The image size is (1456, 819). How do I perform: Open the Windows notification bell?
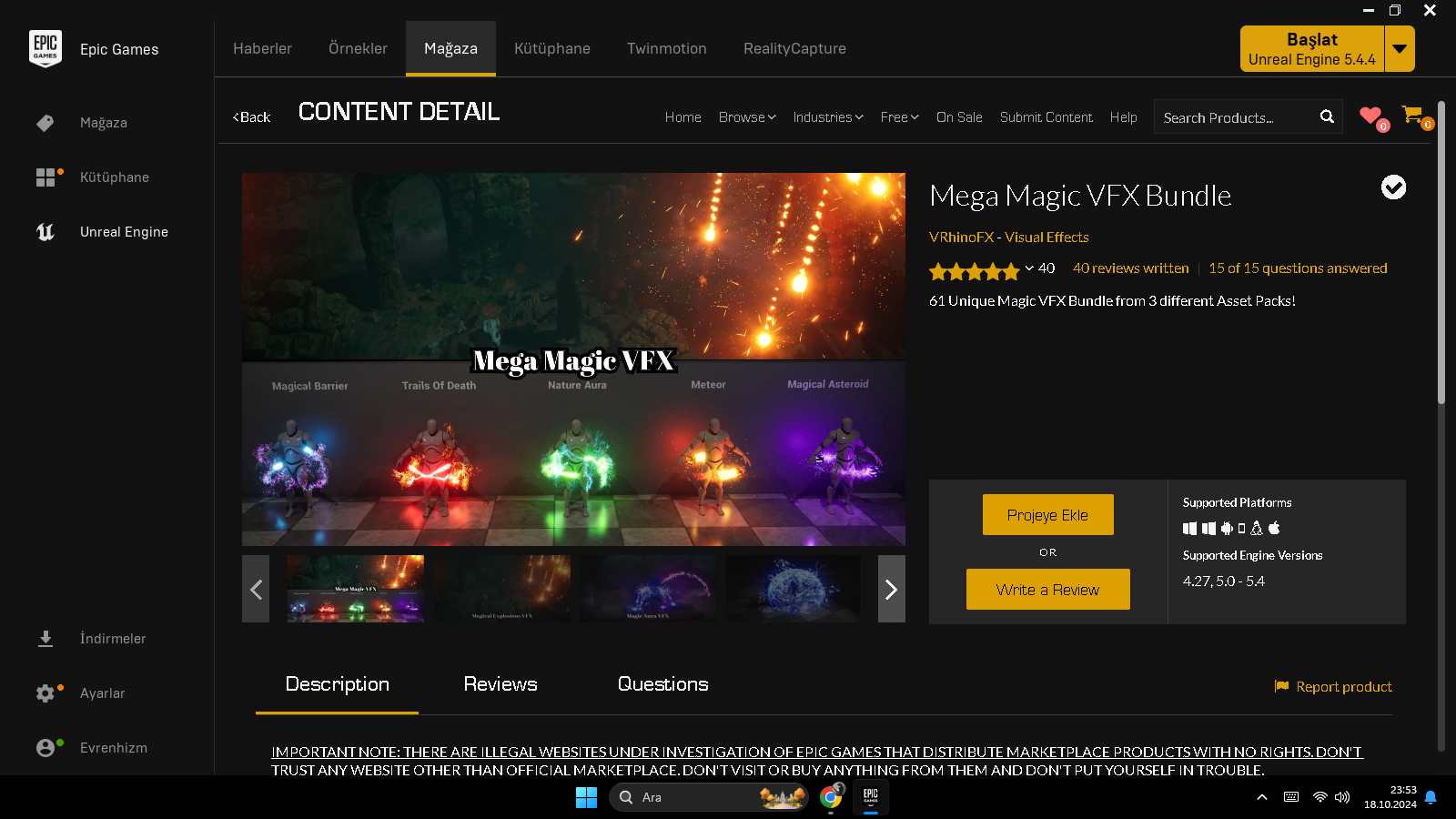point(1431,797)
